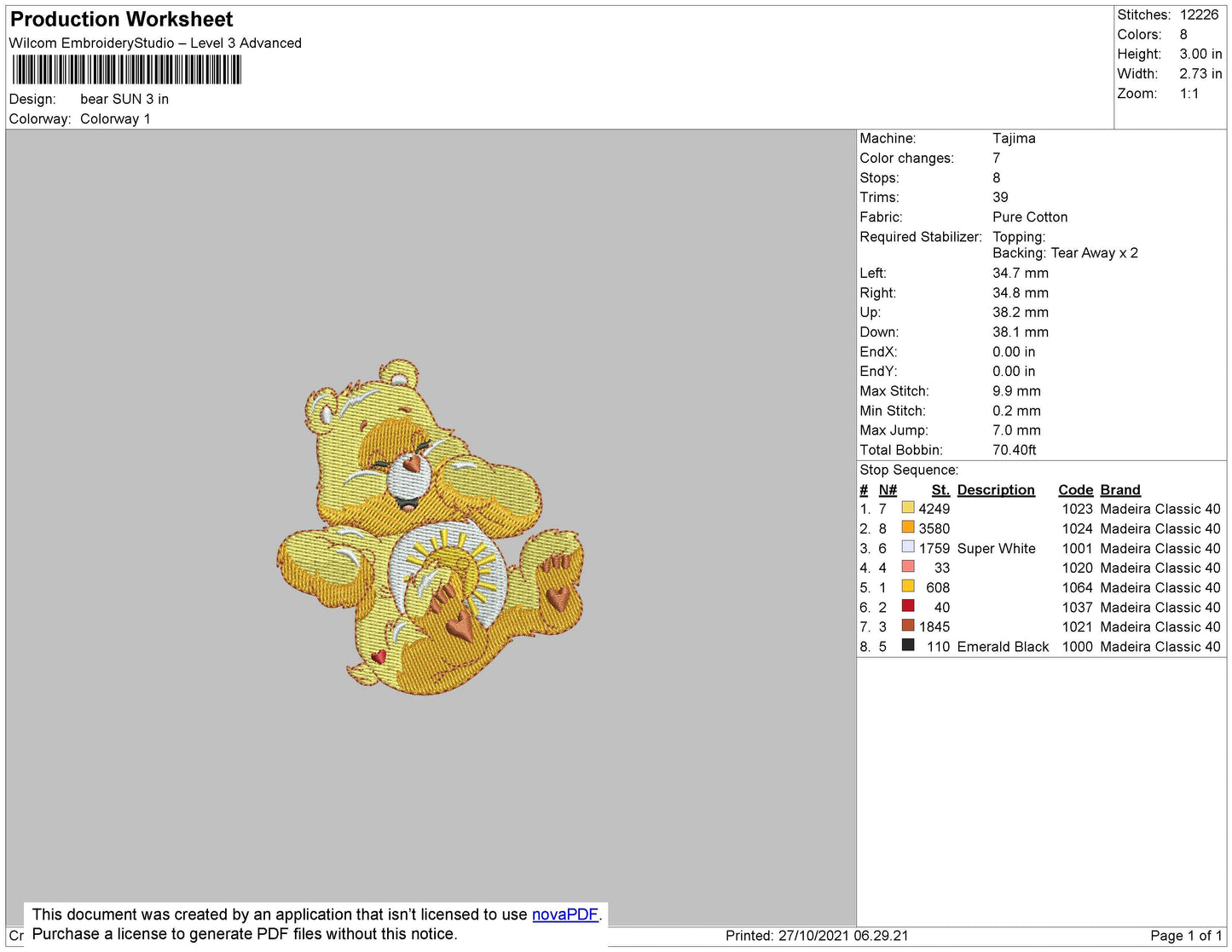Click the 'Page 1 of 1' indicator
The image size is (1232, 952).
[1186, 936]
